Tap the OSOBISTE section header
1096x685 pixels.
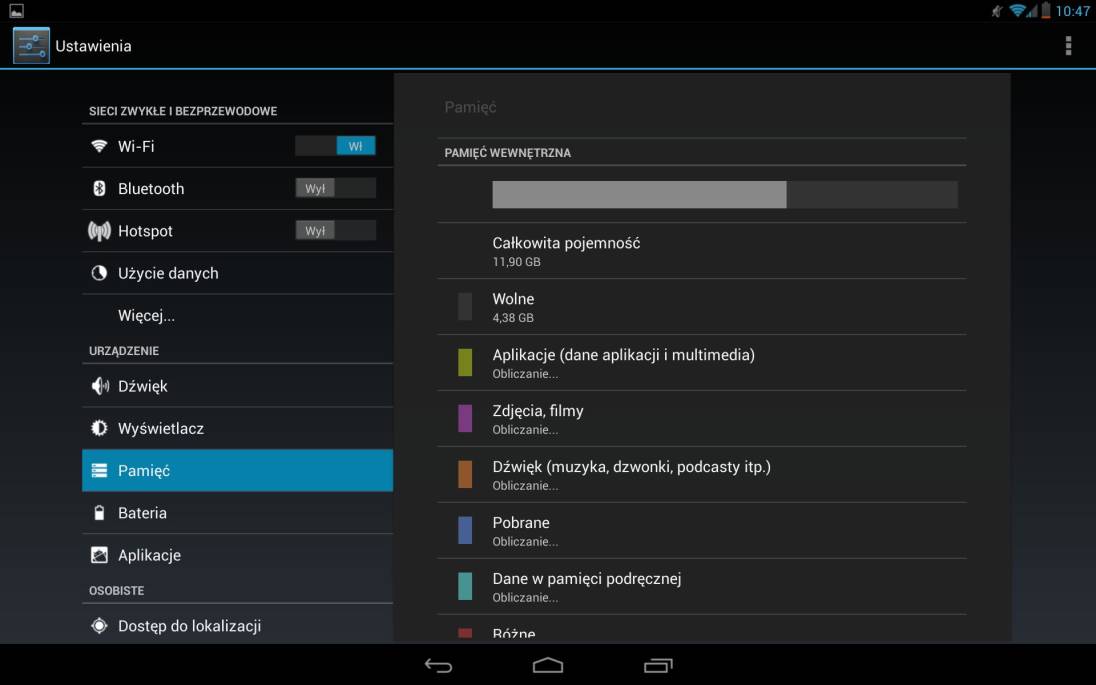point(116,591)
